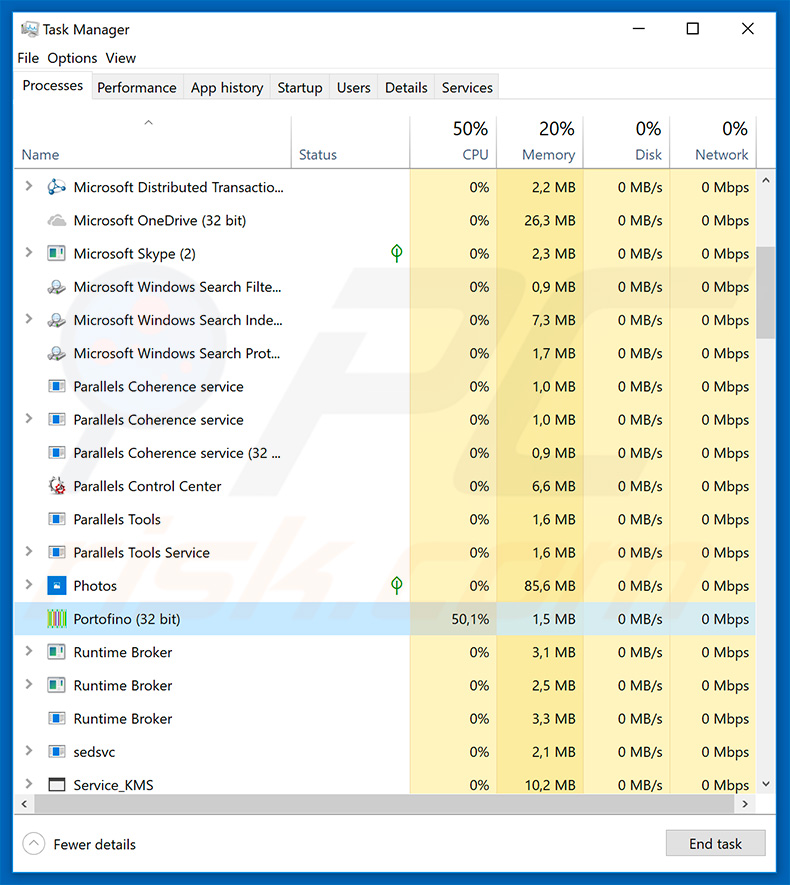Expand the Microsoft Skype (2) process group

pyautogui.click(x=29, y=252)
